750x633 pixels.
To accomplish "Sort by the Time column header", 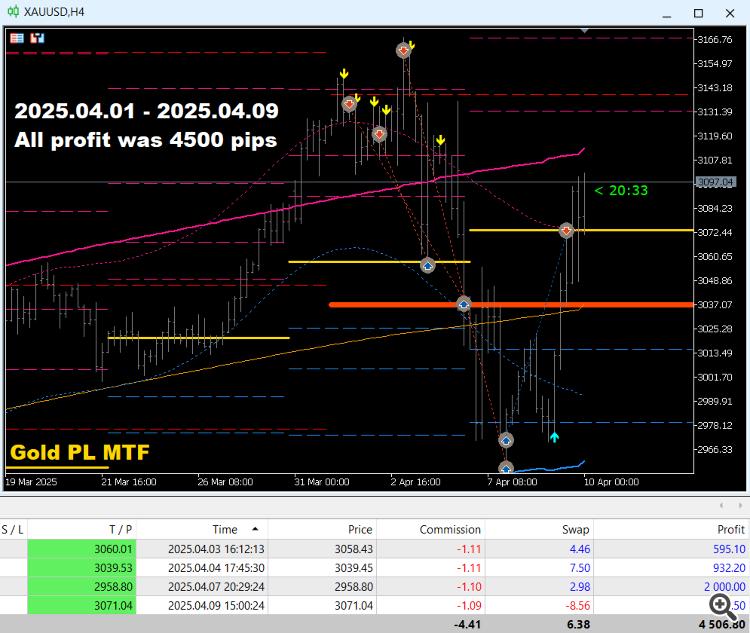I will pos(201,529).
